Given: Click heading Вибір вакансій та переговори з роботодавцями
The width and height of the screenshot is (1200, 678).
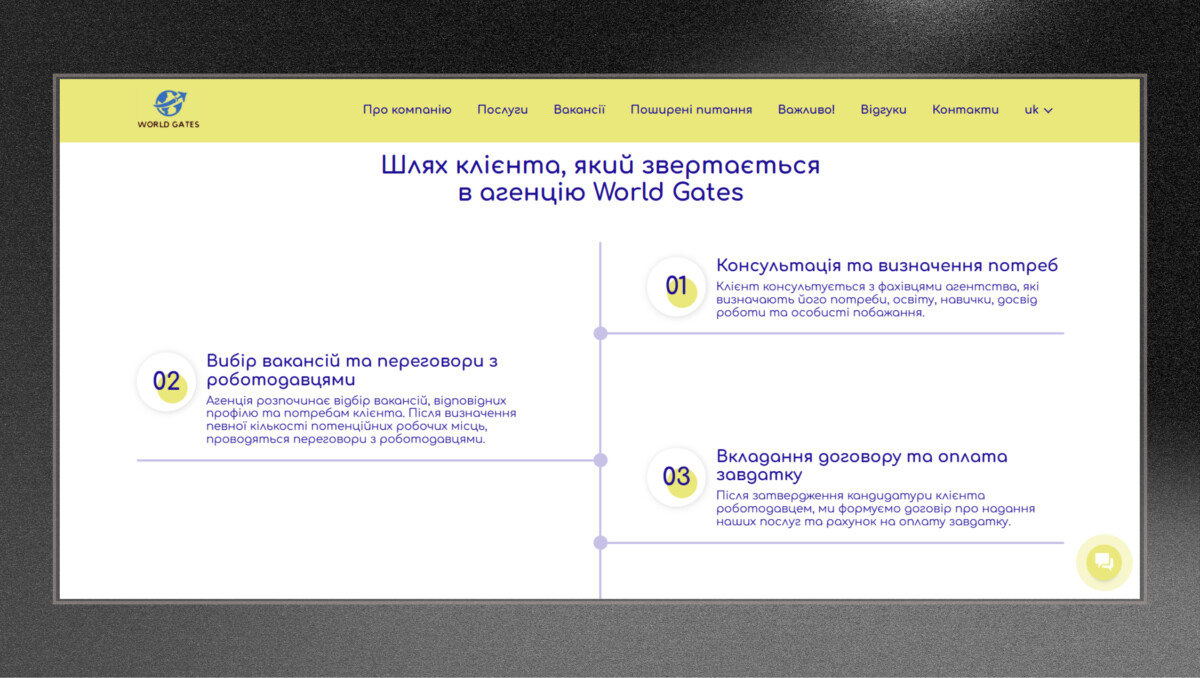Looking at the screenshot, I should (352, 370).
